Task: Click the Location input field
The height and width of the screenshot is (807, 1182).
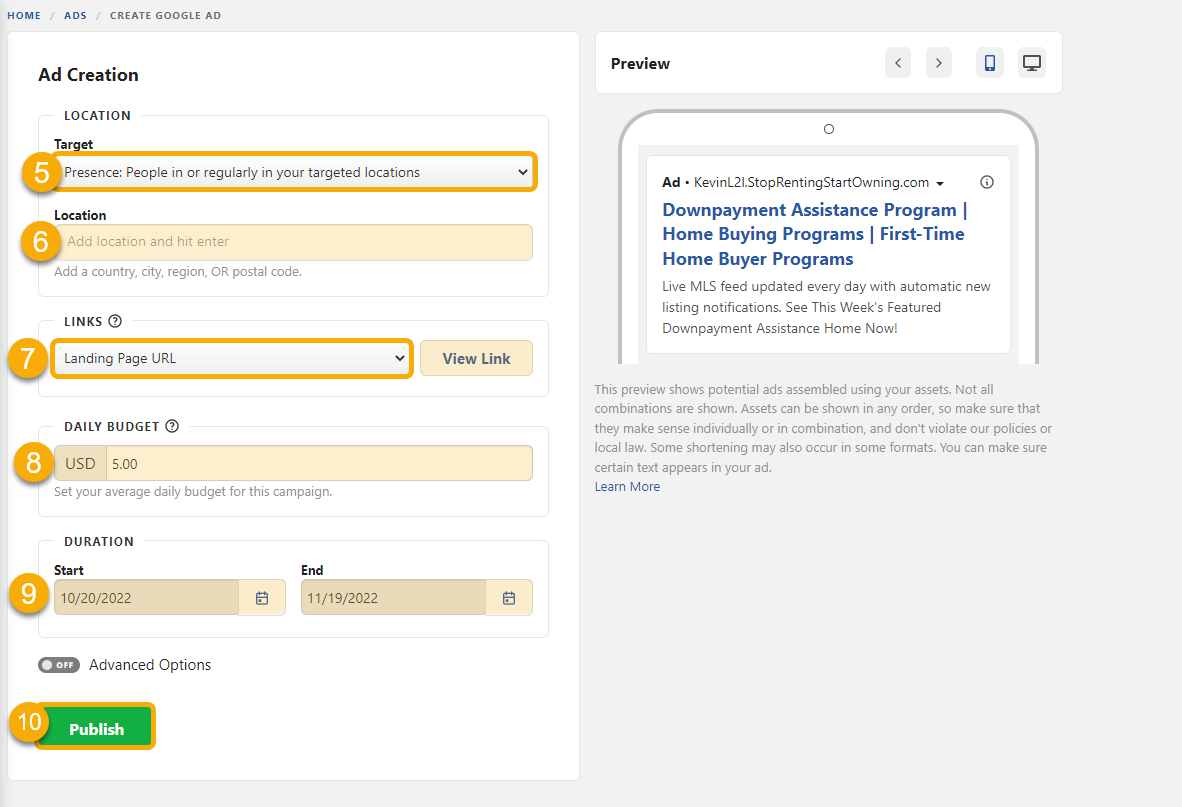Action: (x=295, y=242)
